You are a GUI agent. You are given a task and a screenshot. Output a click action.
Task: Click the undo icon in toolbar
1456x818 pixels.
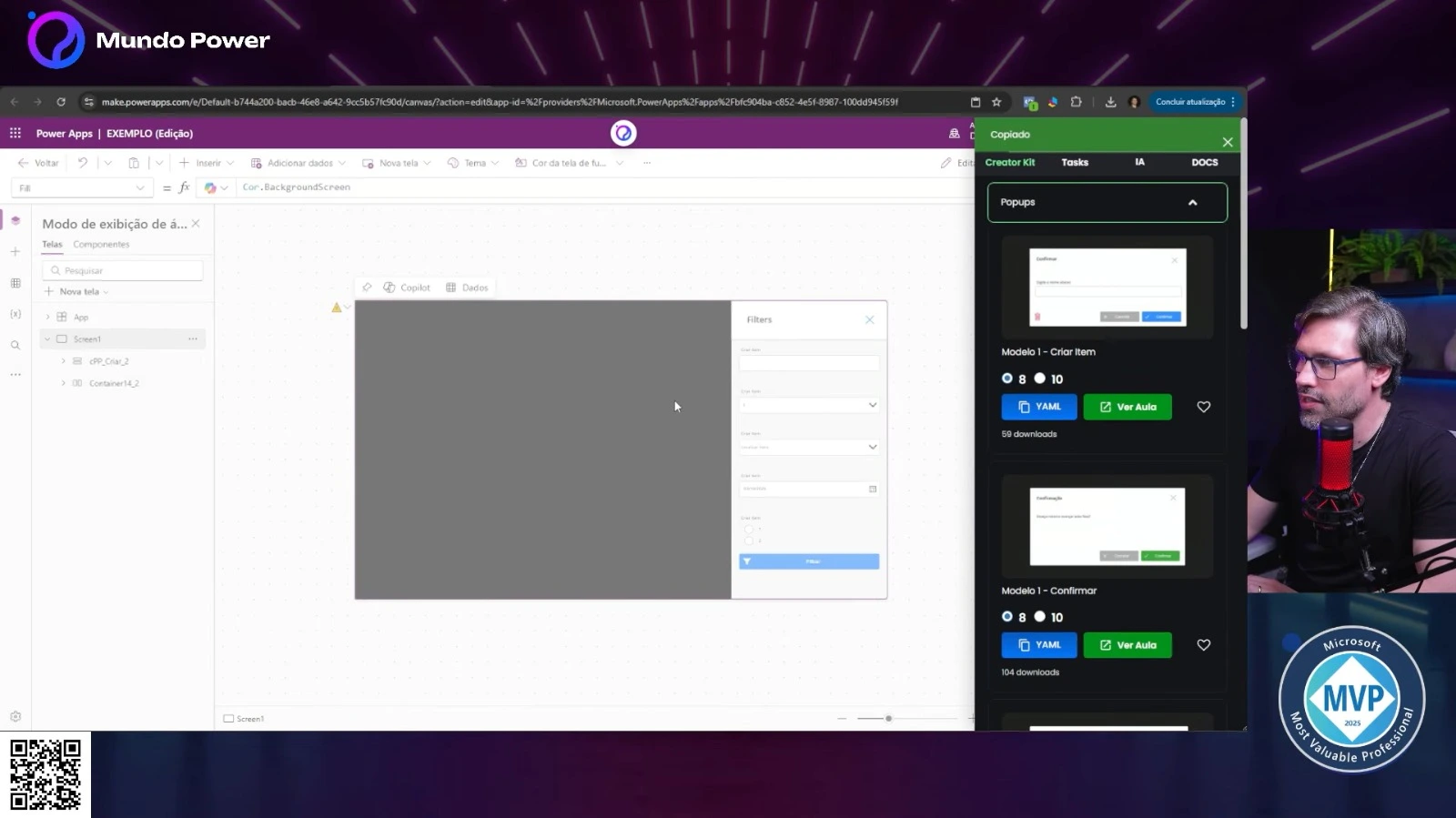tap(83, 163)
